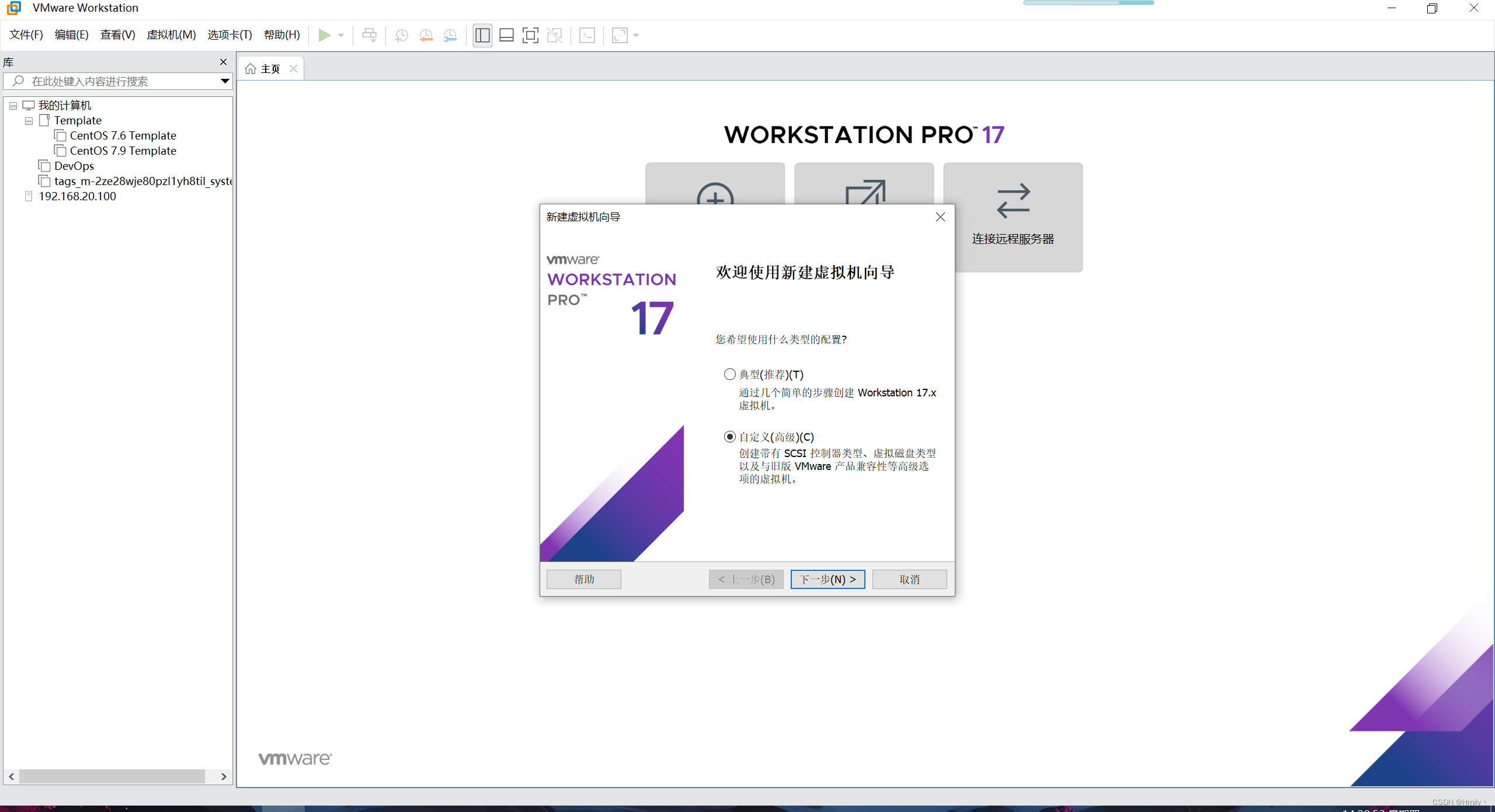Open the File (文件) menu
The height and width of the screenshot is (812, 1495).
pos(26,34)
